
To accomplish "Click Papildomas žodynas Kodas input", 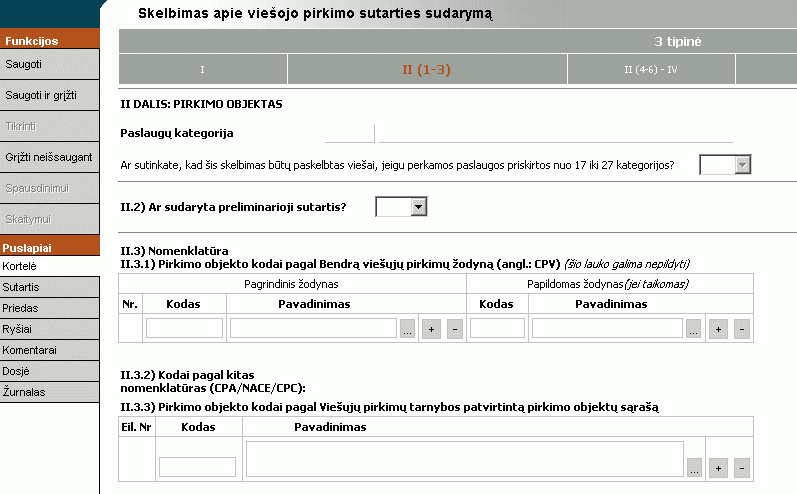I will [x=497, y=328].
